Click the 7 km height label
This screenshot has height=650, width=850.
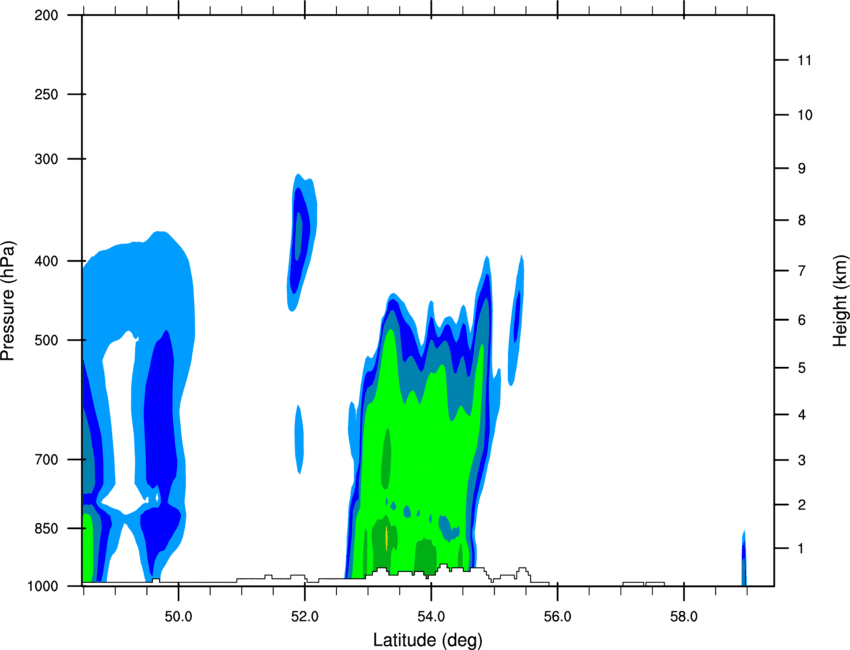click(802, 270)
